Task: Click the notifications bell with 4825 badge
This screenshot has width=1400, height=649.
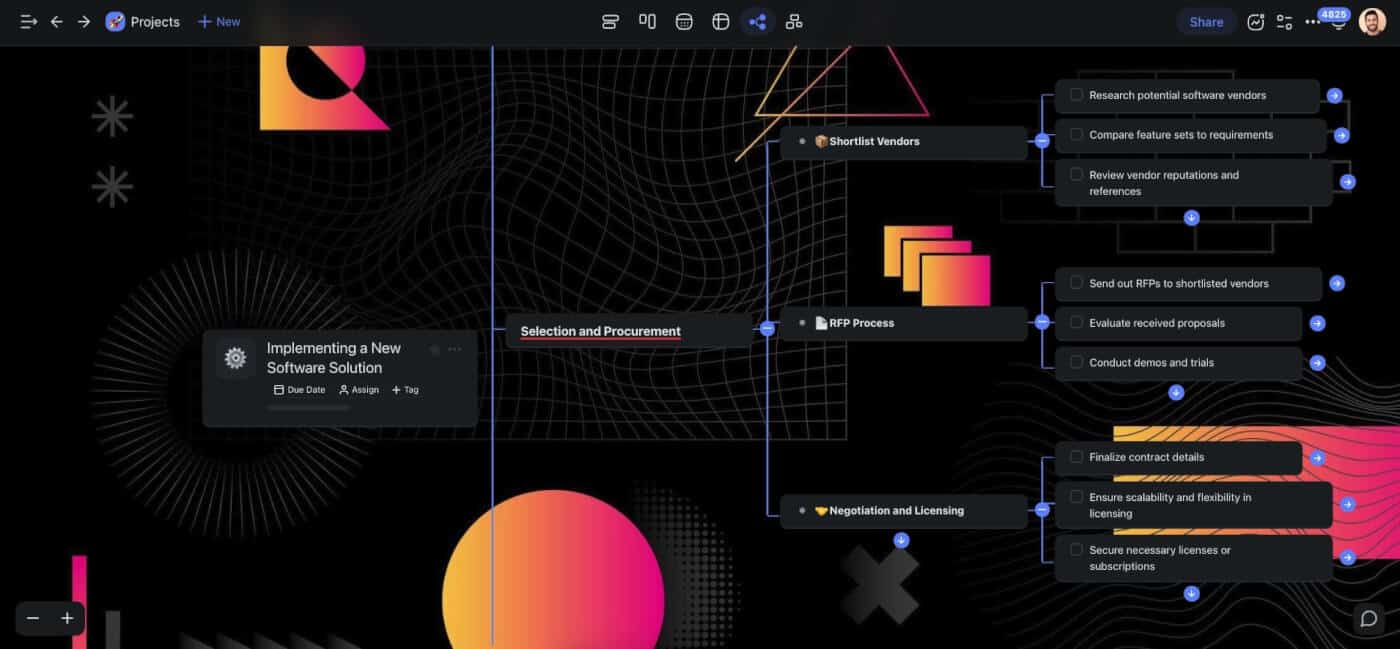Action: tap(1339, 22)
